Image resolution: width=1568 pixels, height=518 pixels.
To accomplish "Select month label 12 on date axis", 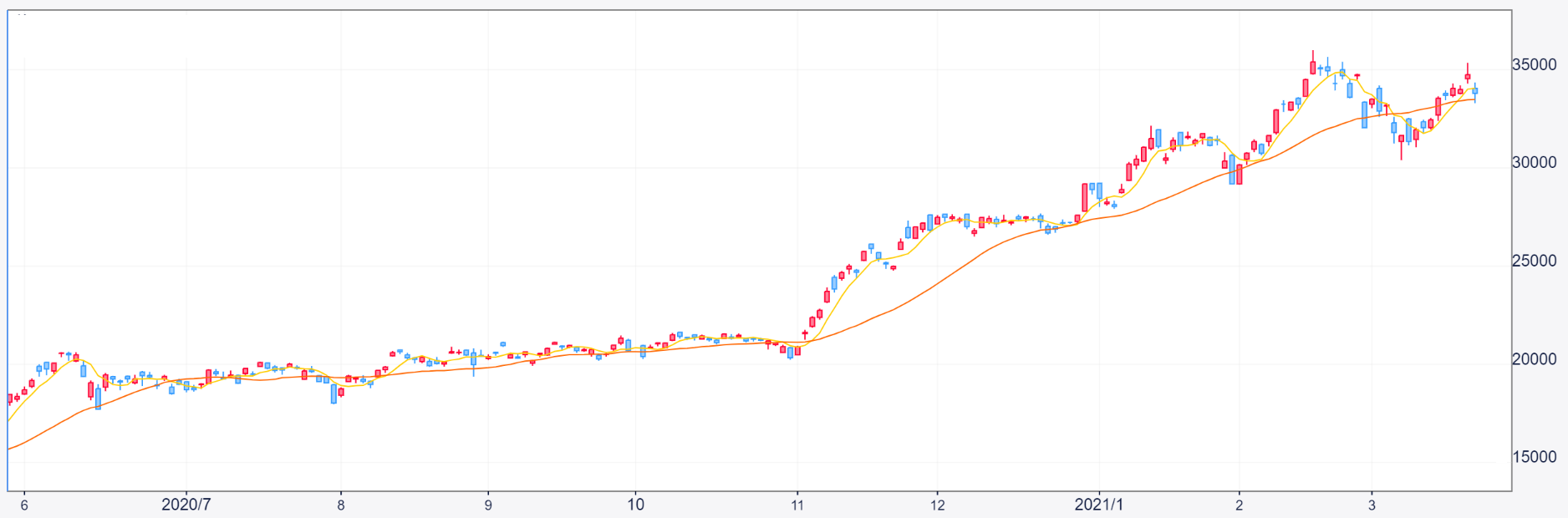I will (x=938, y=505).
